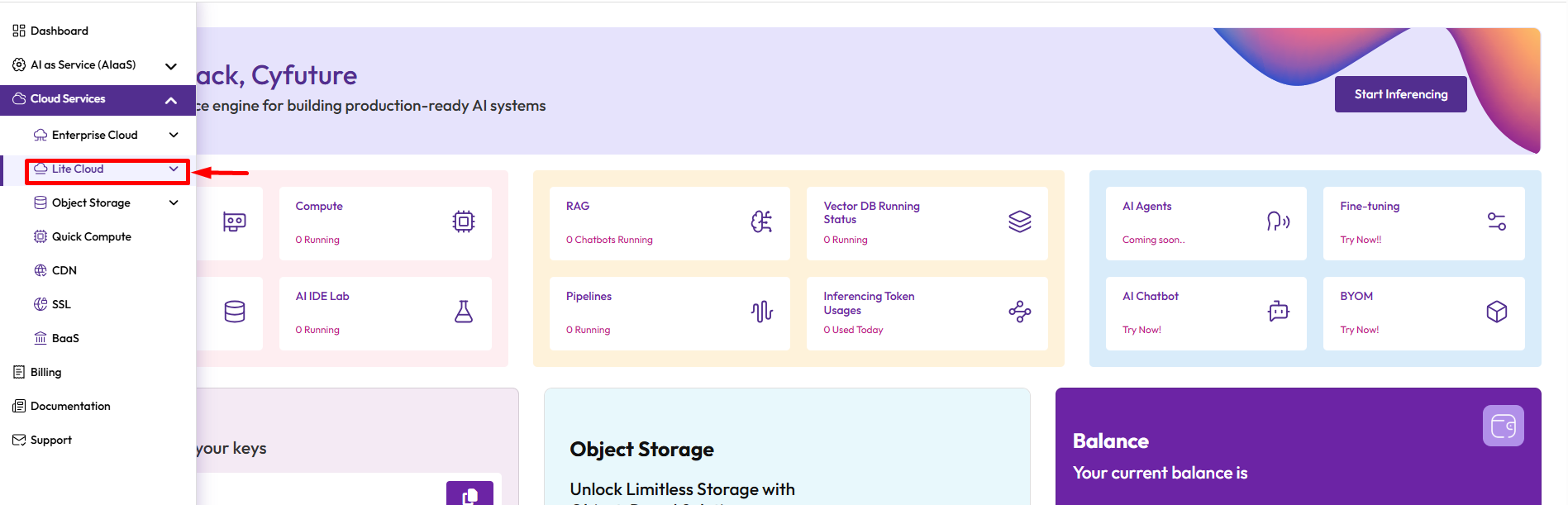
Task: Expand the Lite Cloud submenu chevron
Action: (174, 169)
